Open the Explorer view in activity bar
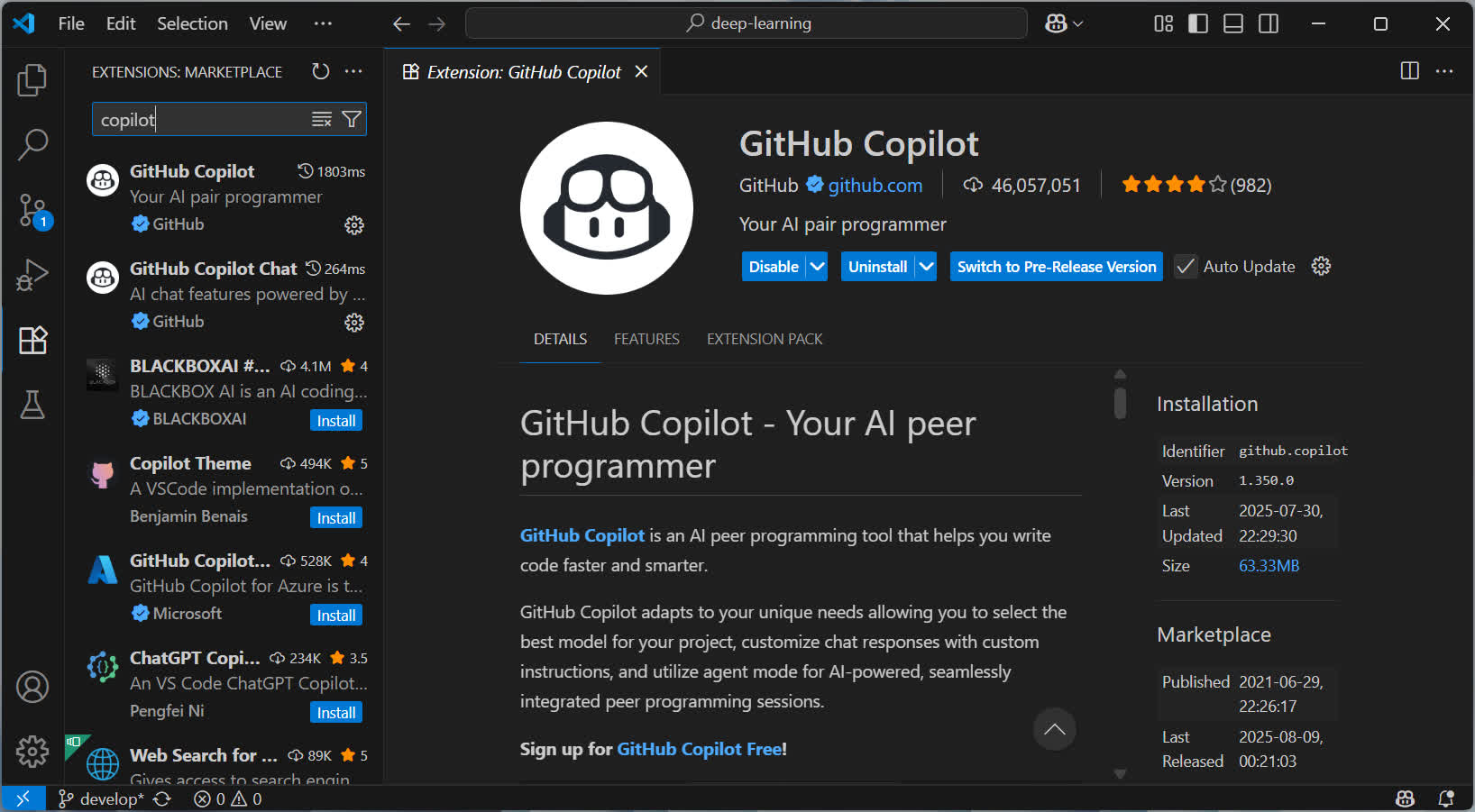 pos(32,80)
